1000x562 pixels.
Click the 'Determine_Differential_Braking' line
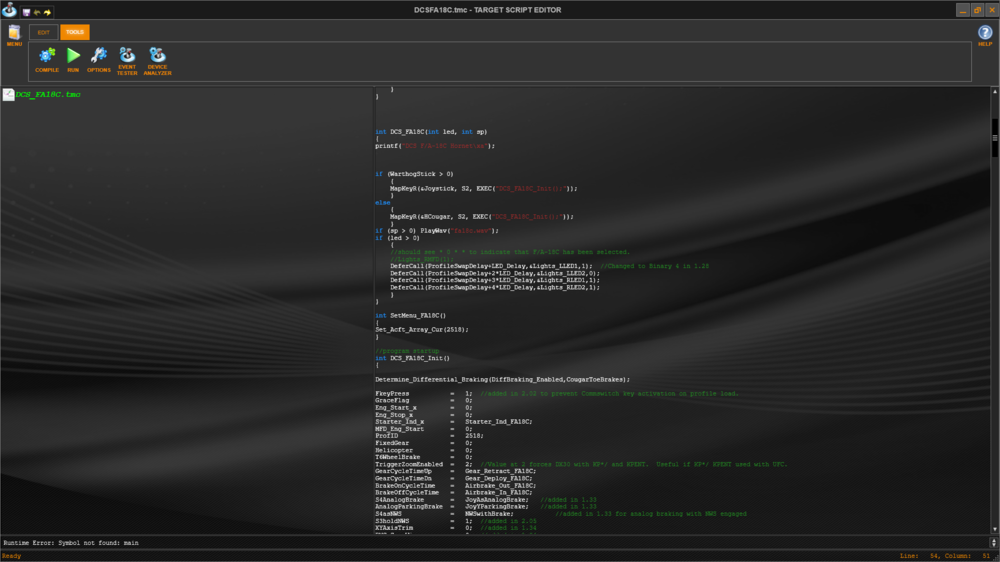point(503,380)
